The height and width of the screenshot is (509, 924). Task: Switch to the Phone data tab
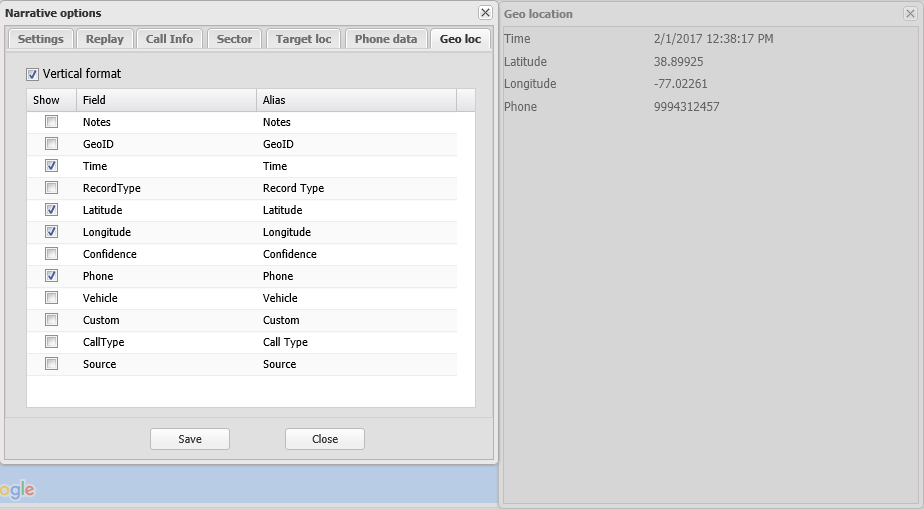click(385, 39)
